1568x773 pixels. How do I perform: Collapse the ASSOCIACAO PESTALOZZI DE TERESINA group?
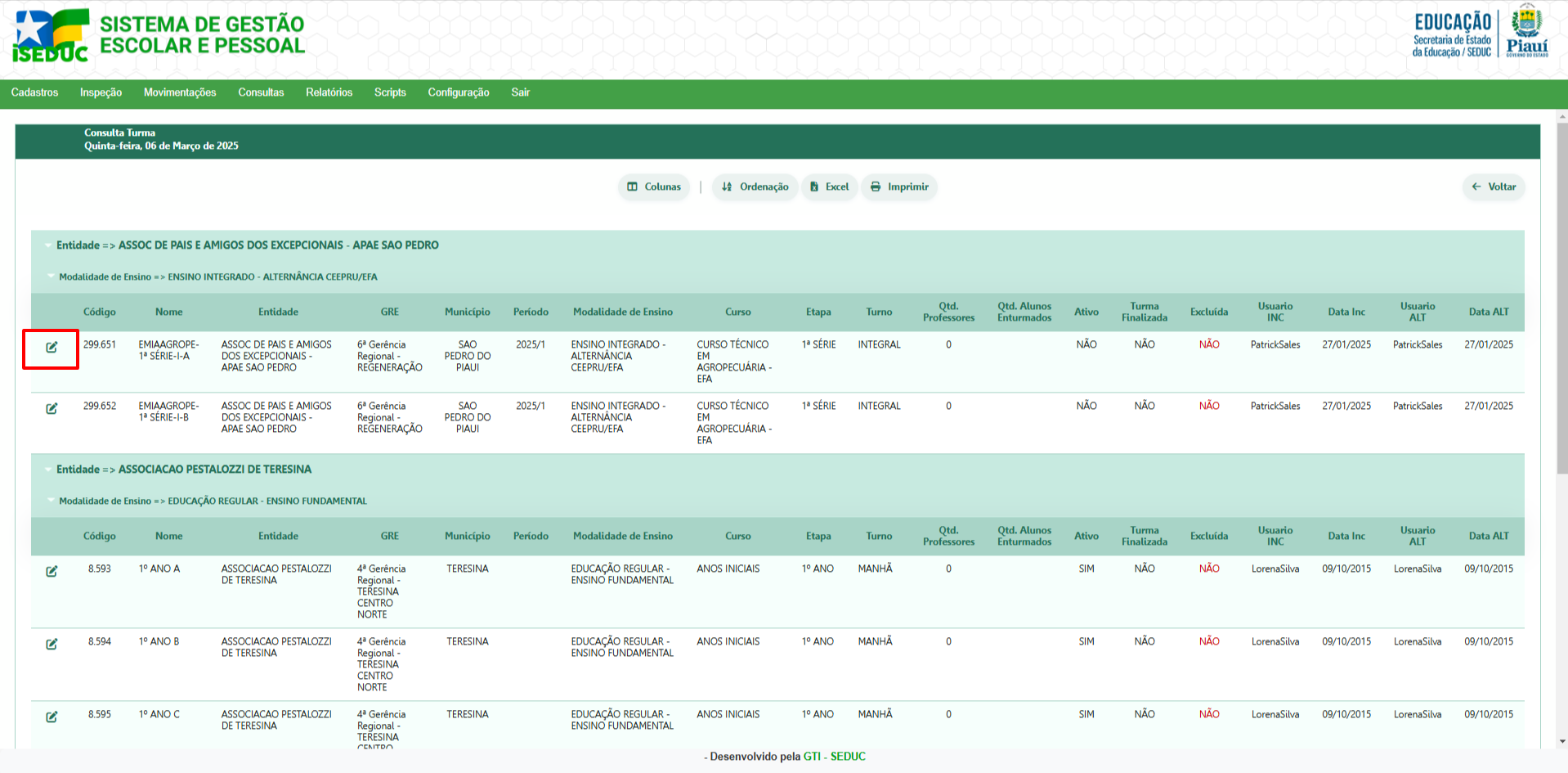point(48,470)
